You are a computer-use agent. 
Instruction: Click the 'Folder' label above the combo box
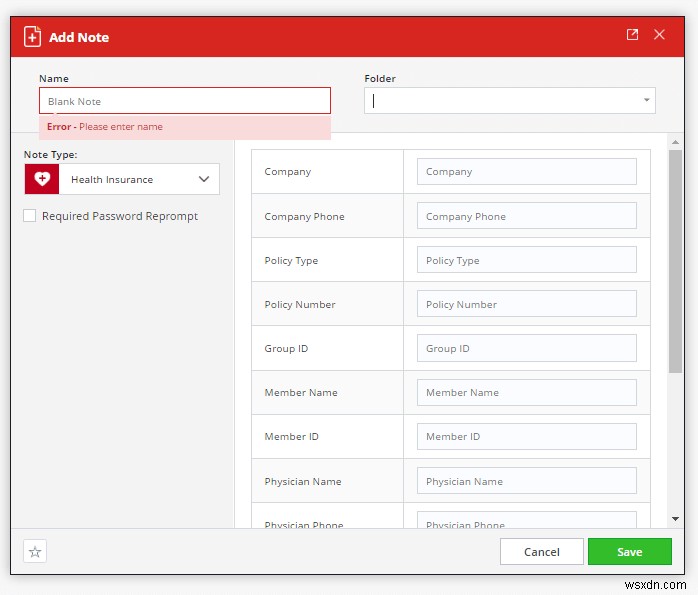pos(380,79)
